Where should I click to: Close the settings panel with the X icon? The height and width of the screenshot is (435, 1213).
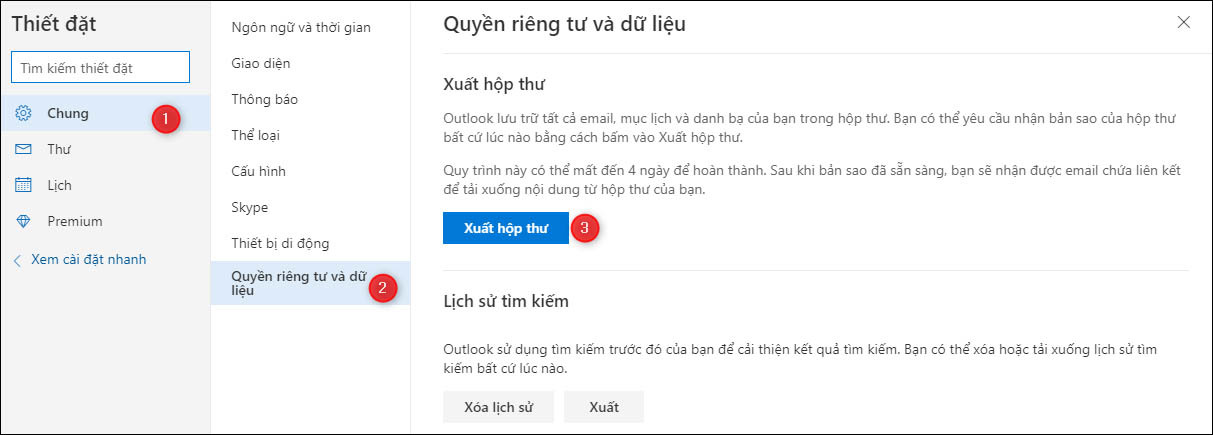pos(1184,22)
